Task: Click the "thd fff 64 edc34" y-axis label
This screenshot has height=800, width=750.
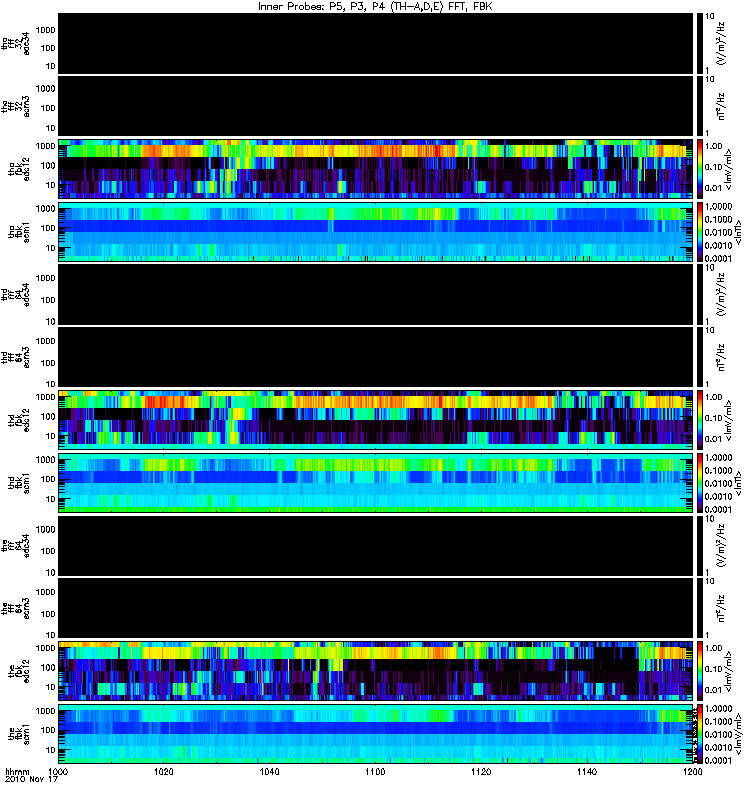Action: (x=15, y=294)
